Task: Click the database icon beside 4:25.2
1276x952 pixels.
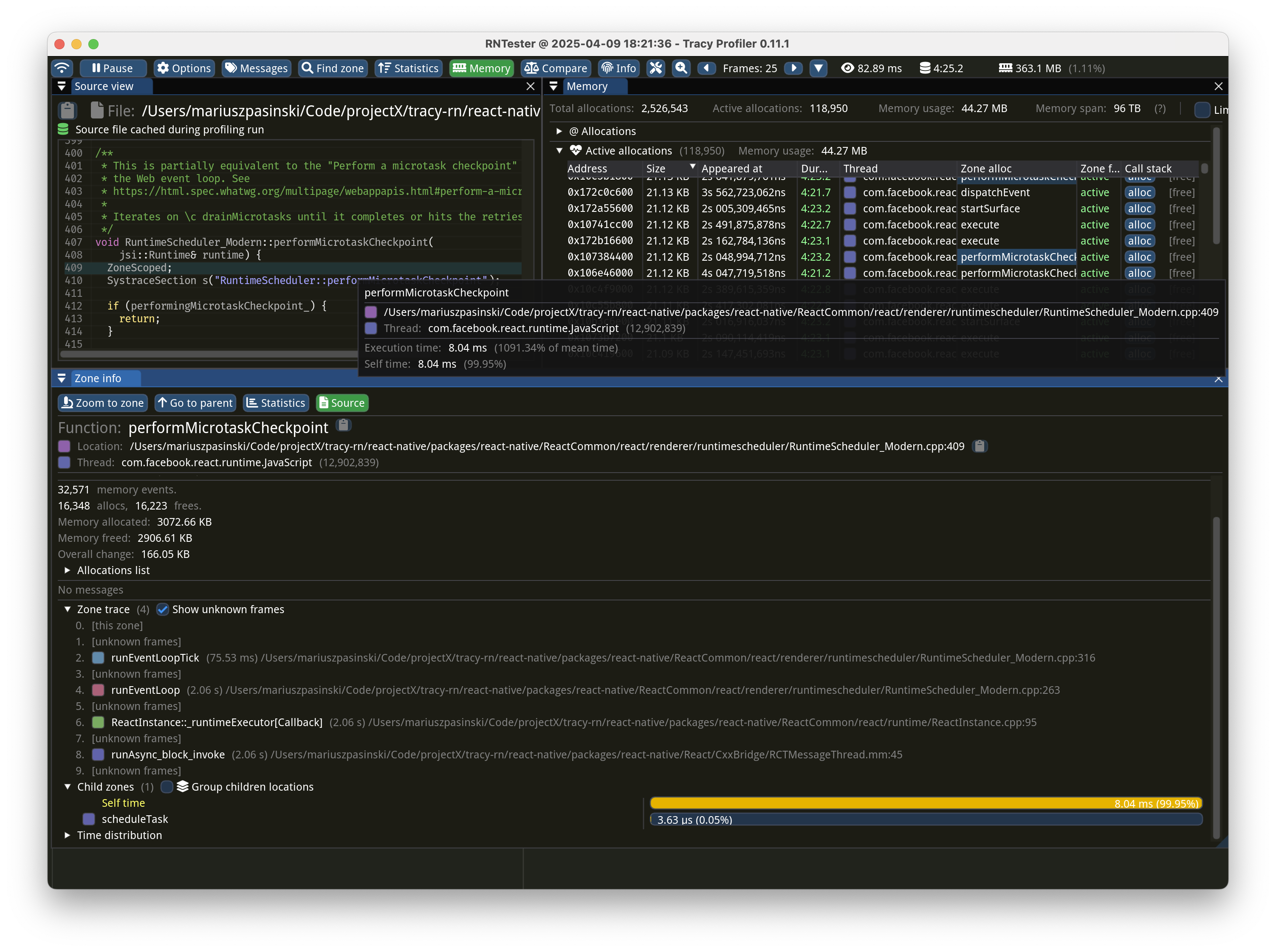Action: [x=924, y=68]
